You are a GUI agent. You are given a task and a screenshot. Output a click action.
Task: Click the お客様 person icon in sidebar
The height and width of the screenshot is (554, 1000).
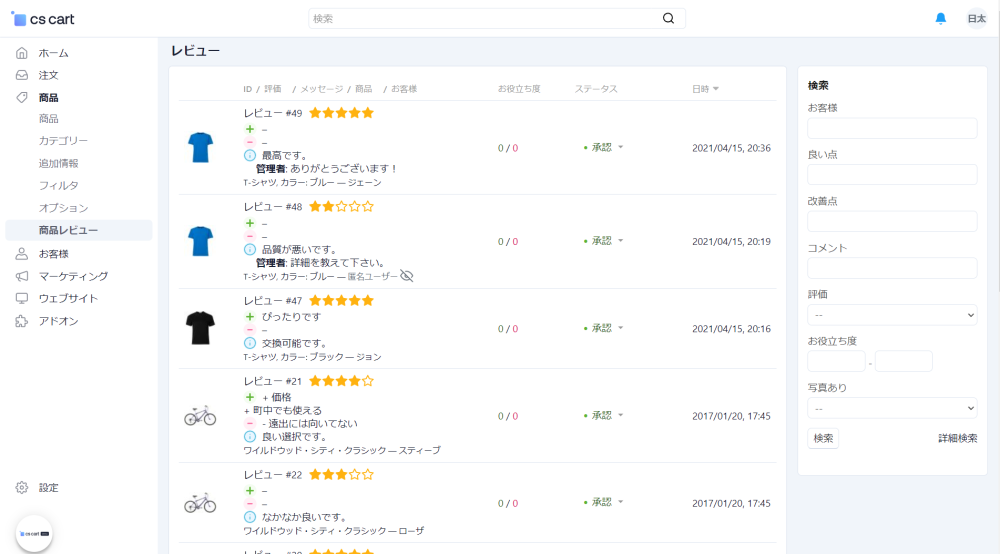pyautogui.click(x=22, y=254)
